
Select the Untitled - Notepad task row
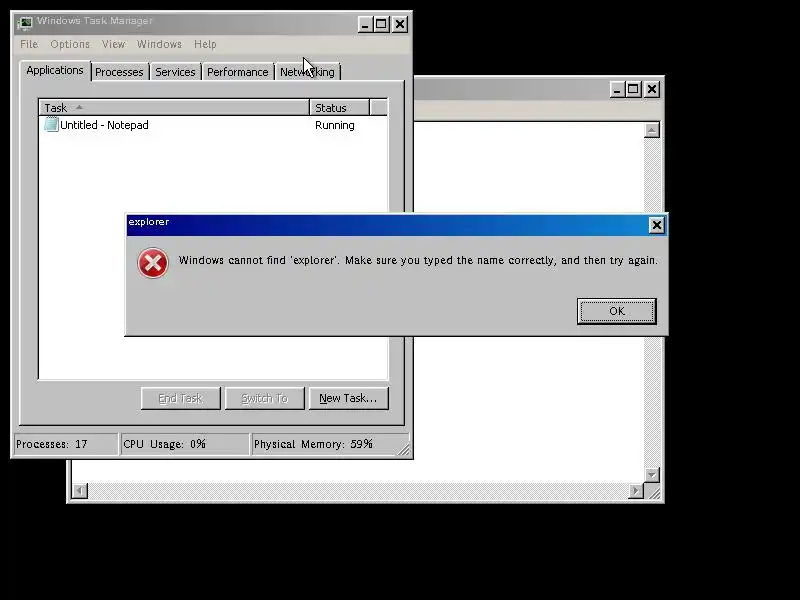[213, 125]
